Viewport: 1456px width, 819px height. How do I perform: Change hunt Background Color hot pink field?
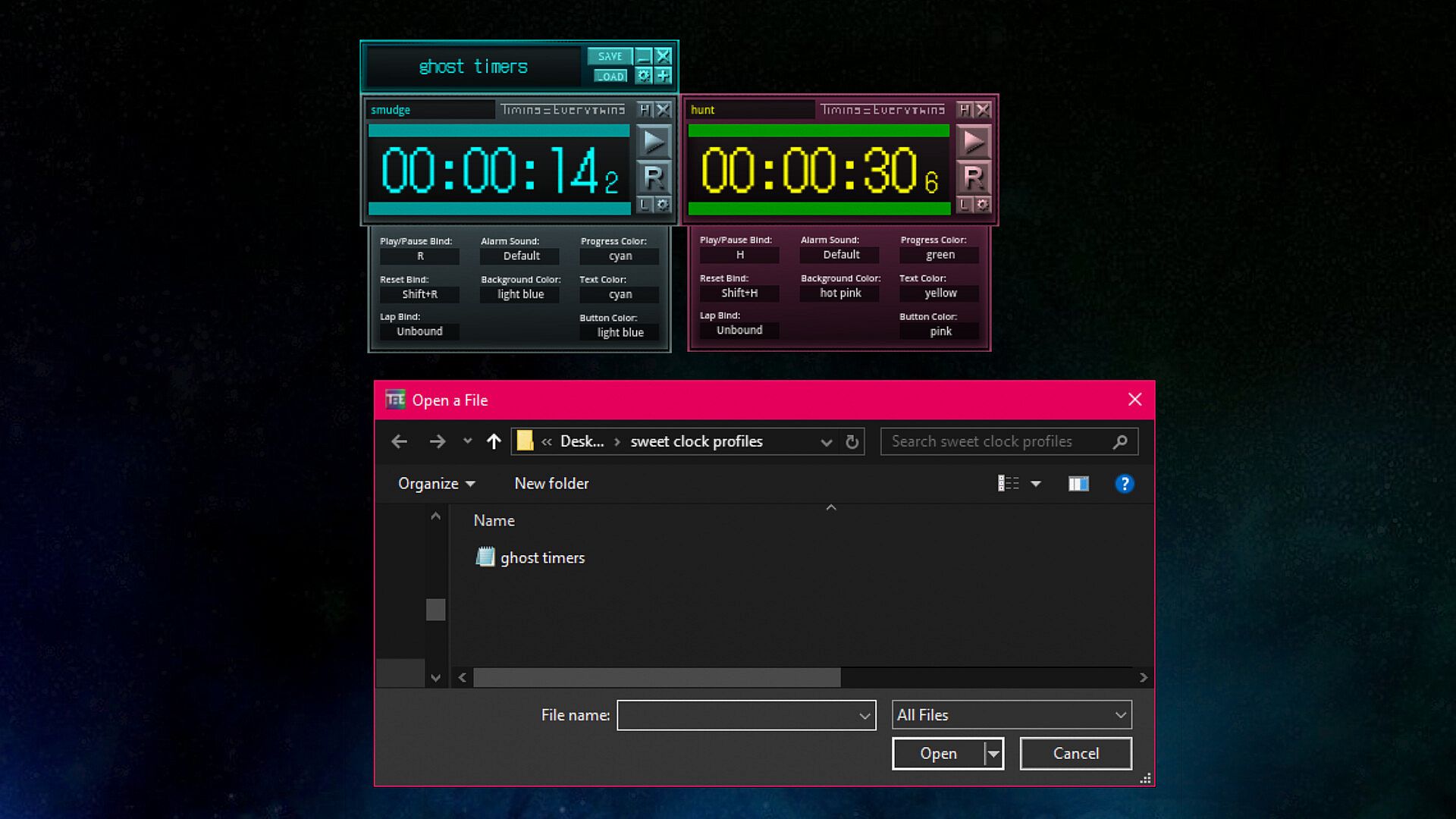840,293
